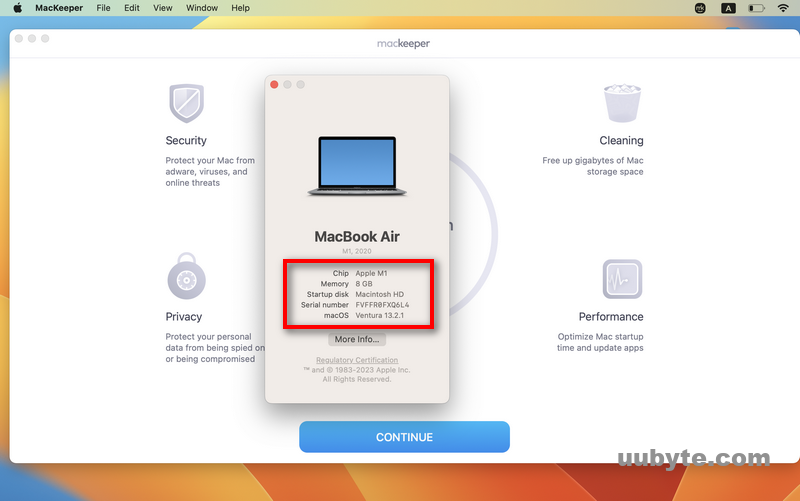The height and width of the screenshot is (501, 800).
Task: Open the Edit menu
Action: 132,8
